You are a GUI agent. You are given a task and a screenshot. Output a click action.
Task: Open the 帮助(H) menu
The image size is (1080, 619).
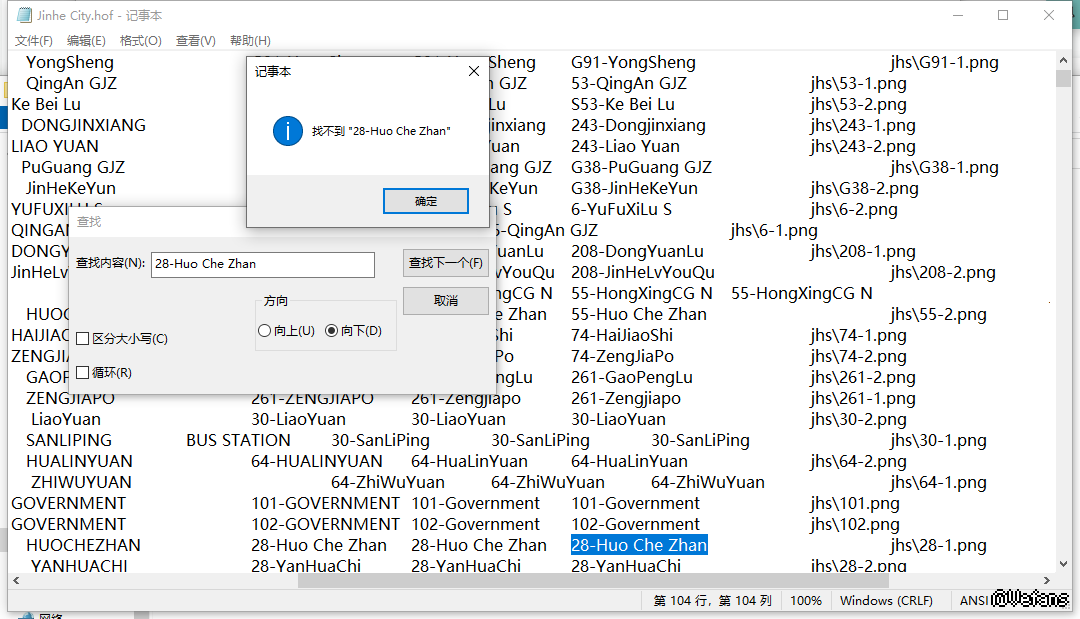pyautogui.click(x=250, y=41)
